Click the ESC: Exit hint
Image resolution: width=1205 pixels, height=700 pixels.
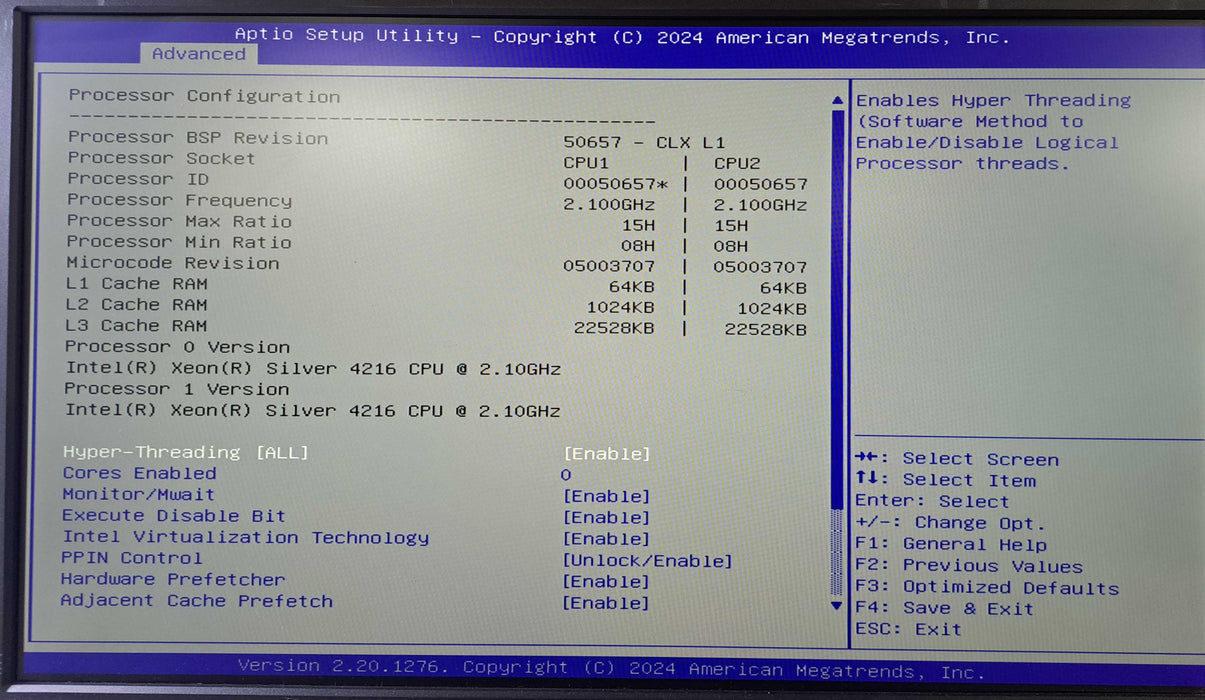908,629
